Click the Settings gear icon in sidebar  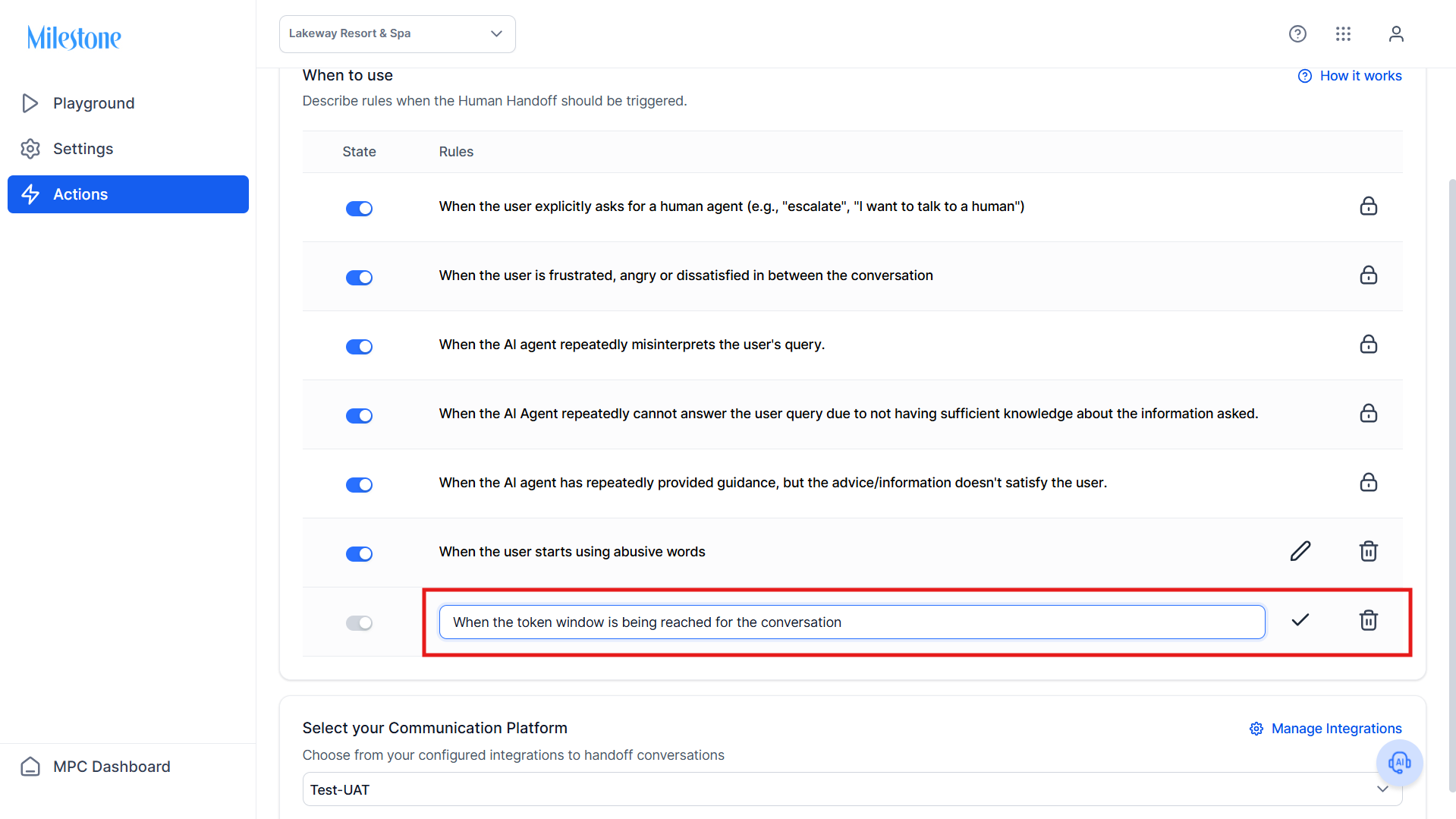click(x=30, y=149)
